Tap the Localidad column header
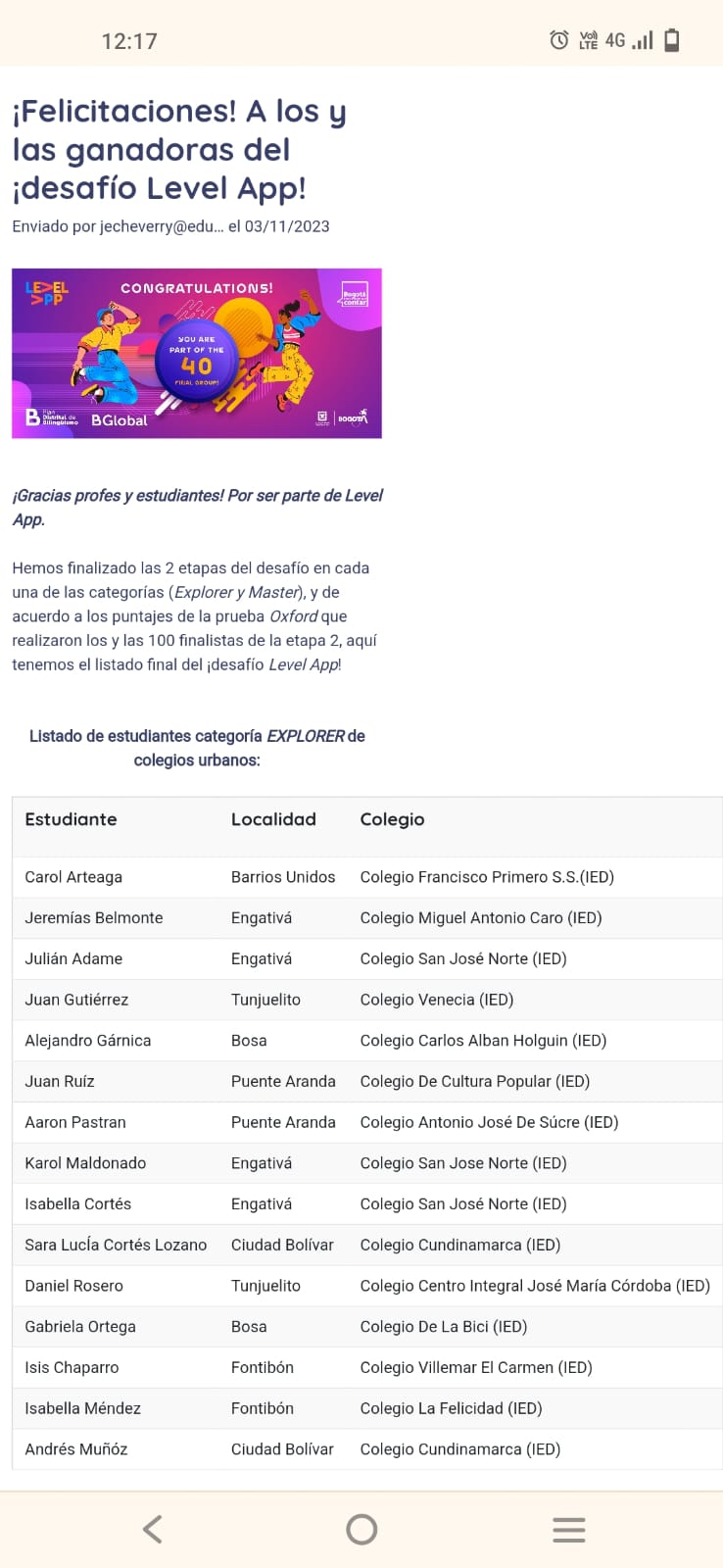 tap(273, 819)
